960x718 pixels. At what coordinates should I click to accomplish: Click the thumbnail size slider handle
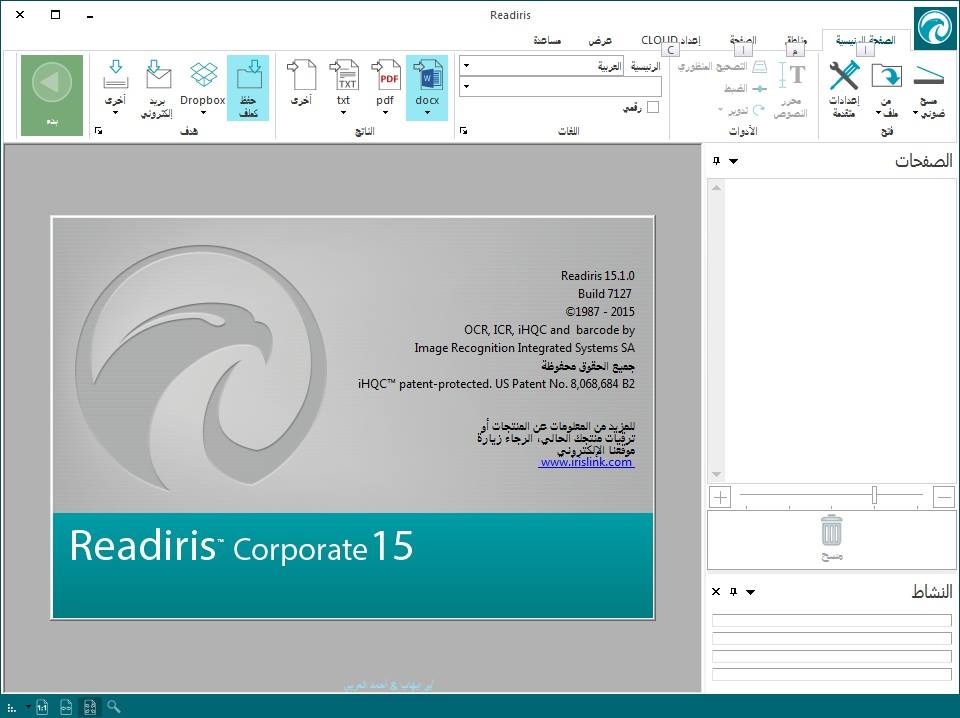pos(874,495)
